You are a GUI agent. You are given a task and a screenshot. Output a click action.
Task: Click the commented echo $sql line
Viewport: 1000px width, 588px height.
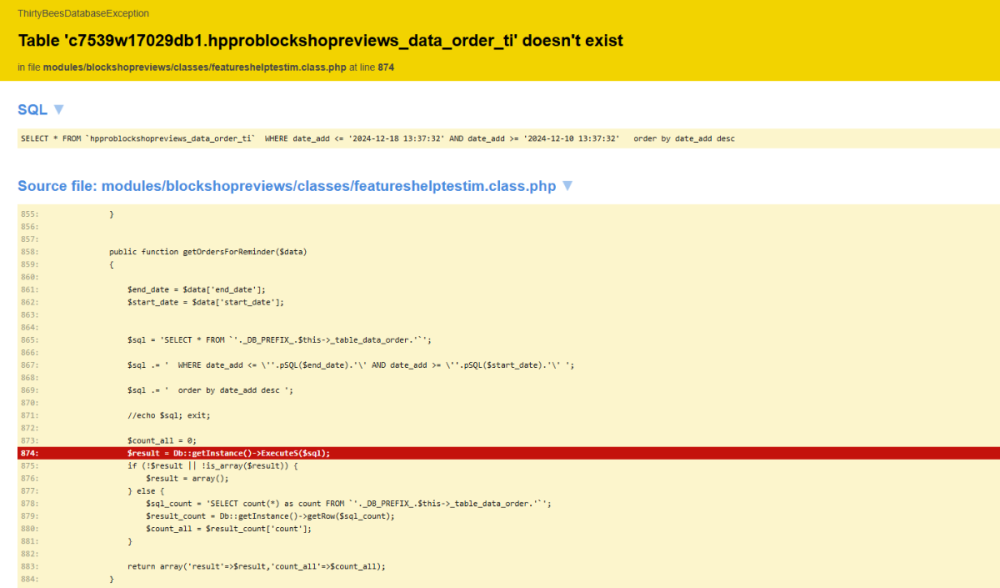tap(169, 415)
